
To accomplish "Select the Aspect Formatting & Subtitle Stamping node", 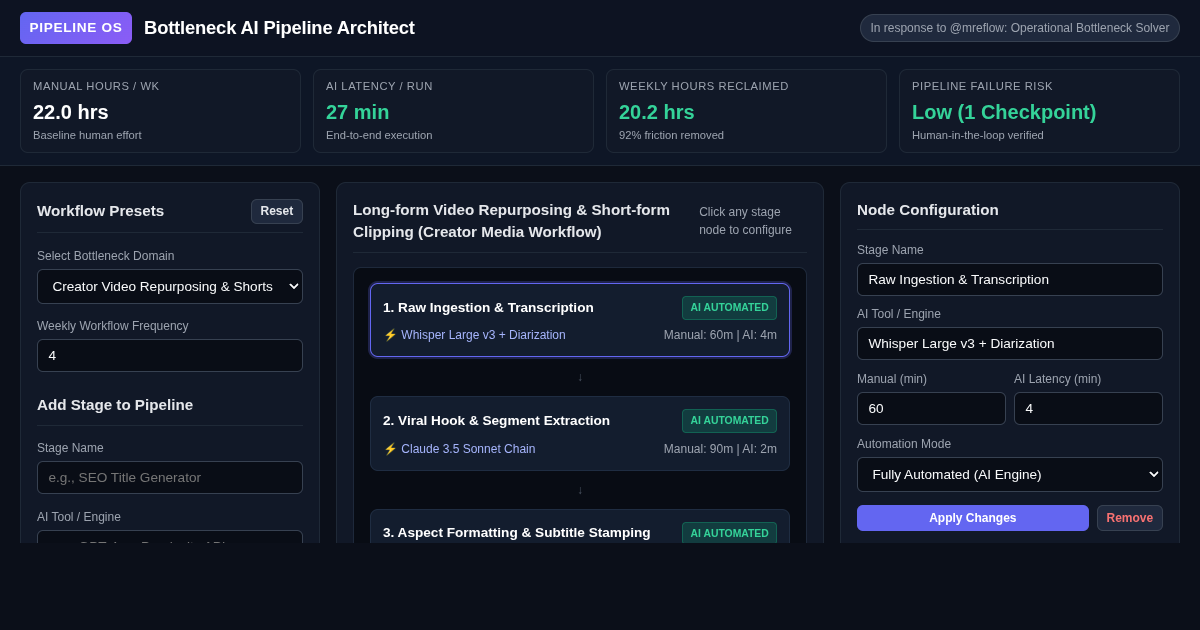I will click(x=580, y=526).
